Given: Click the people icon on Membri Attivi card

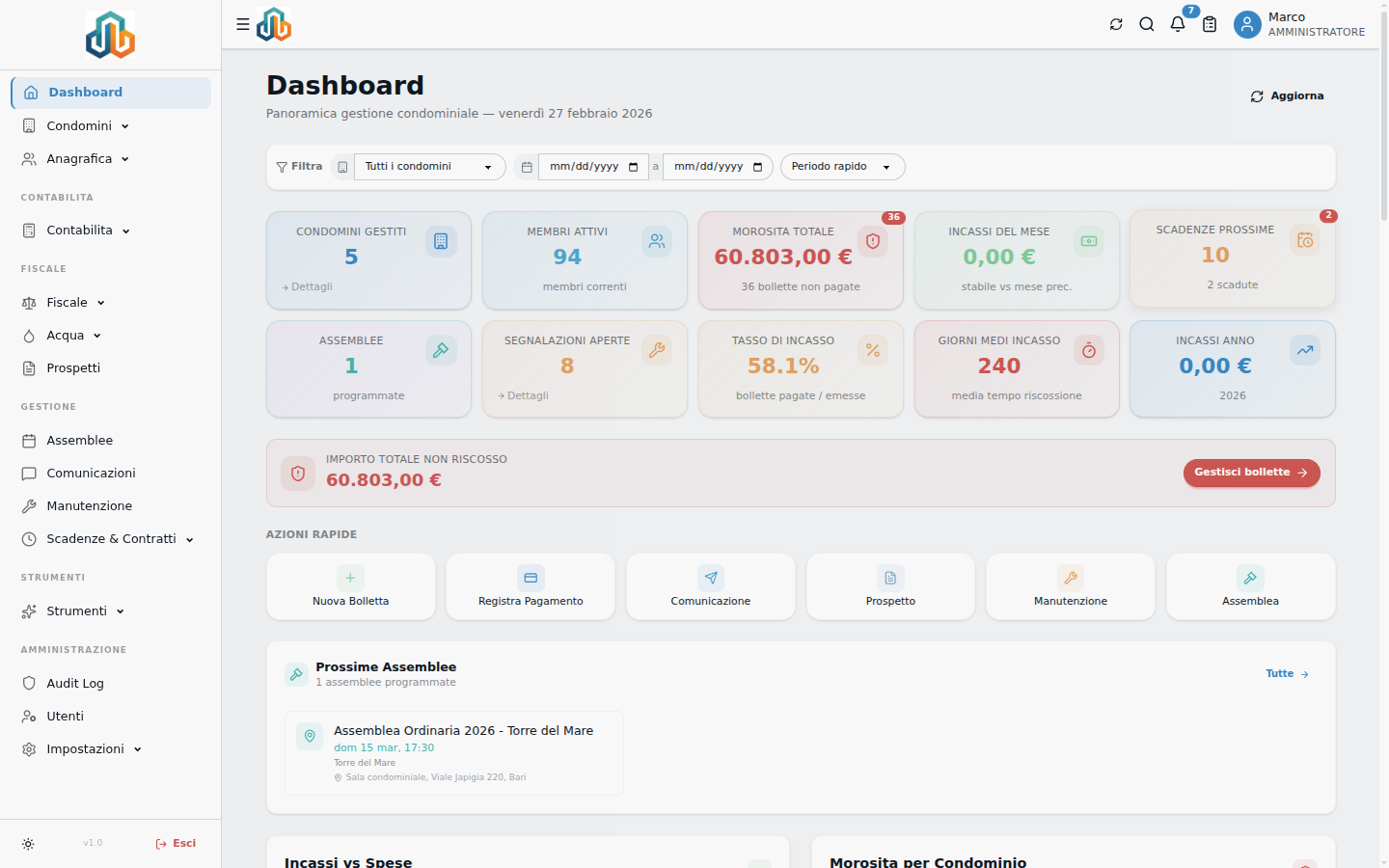Looking at the screenshot, I should (657, 241).
